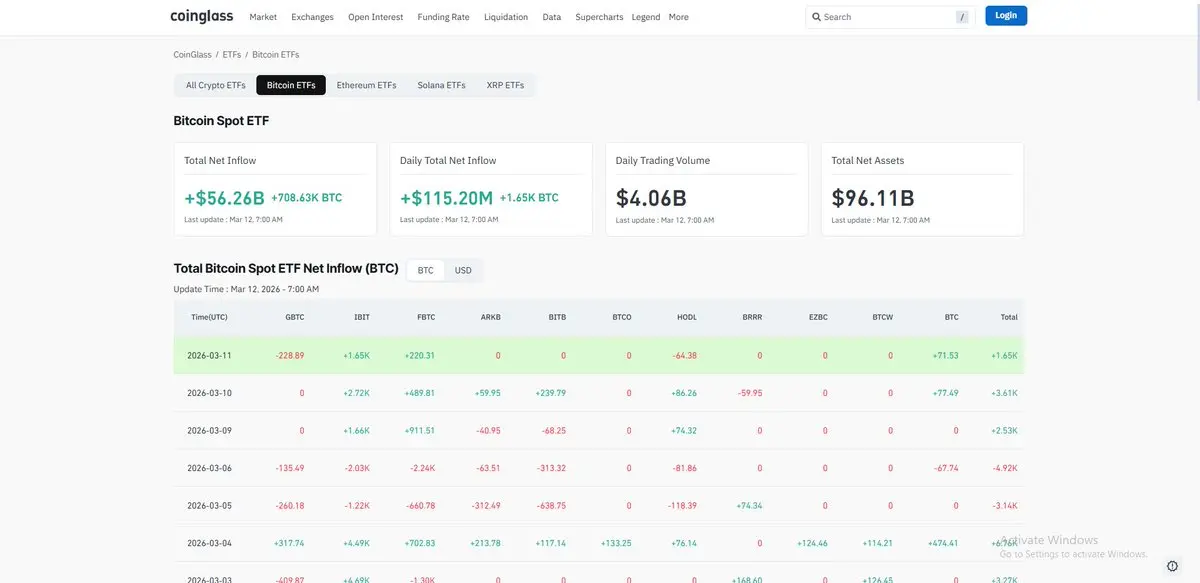Select the Bitcoin ETFs tab
Screen dimensions: 1200x583
pos(291,85)
